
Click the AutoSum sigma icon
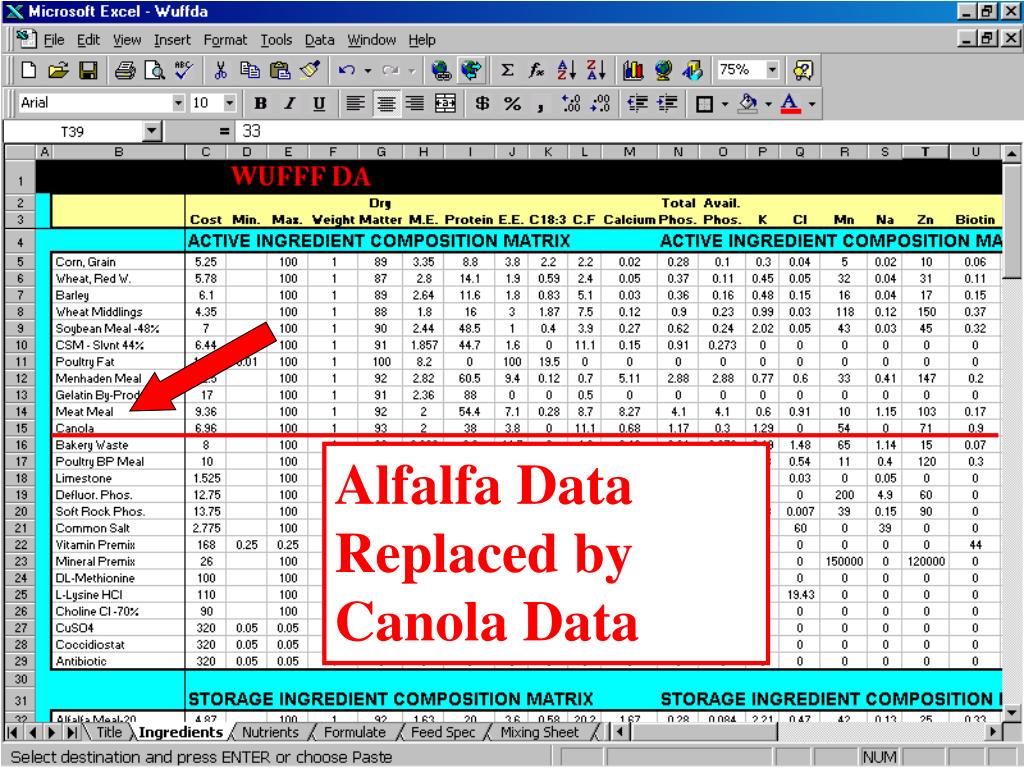[x=507, y=70]
